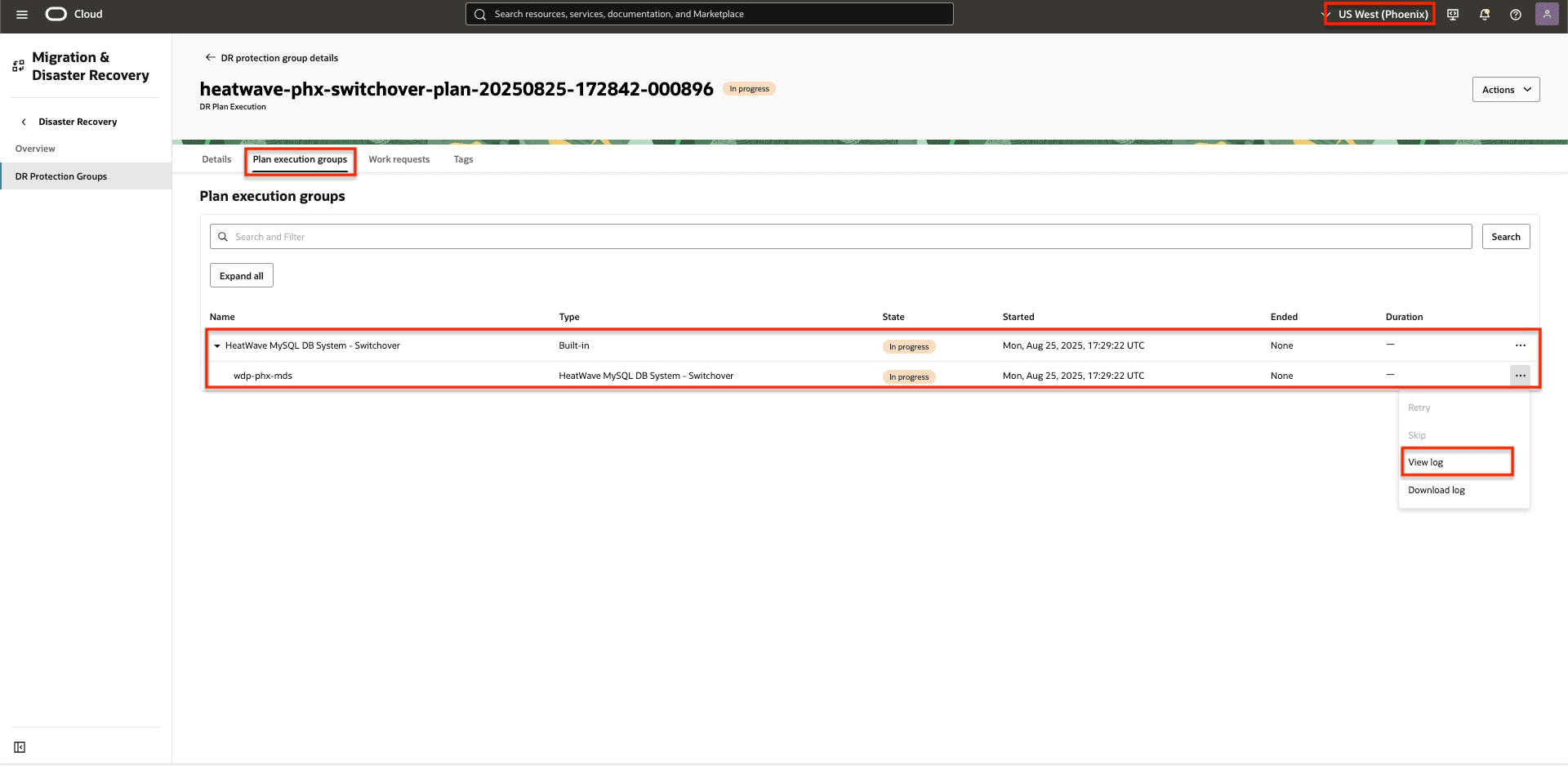Open the Actions dropdown

tap(1506, 90)
